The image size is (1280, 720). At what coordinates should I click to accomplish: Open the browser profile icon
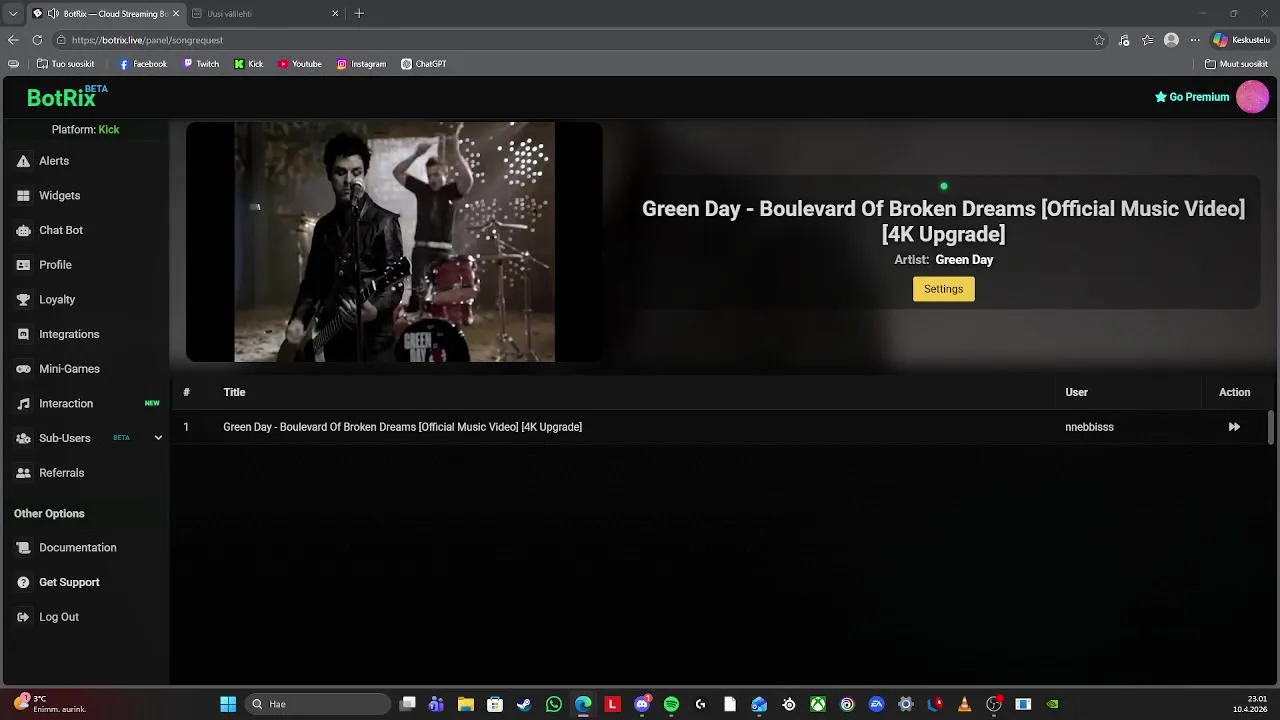coord(1171,40)
